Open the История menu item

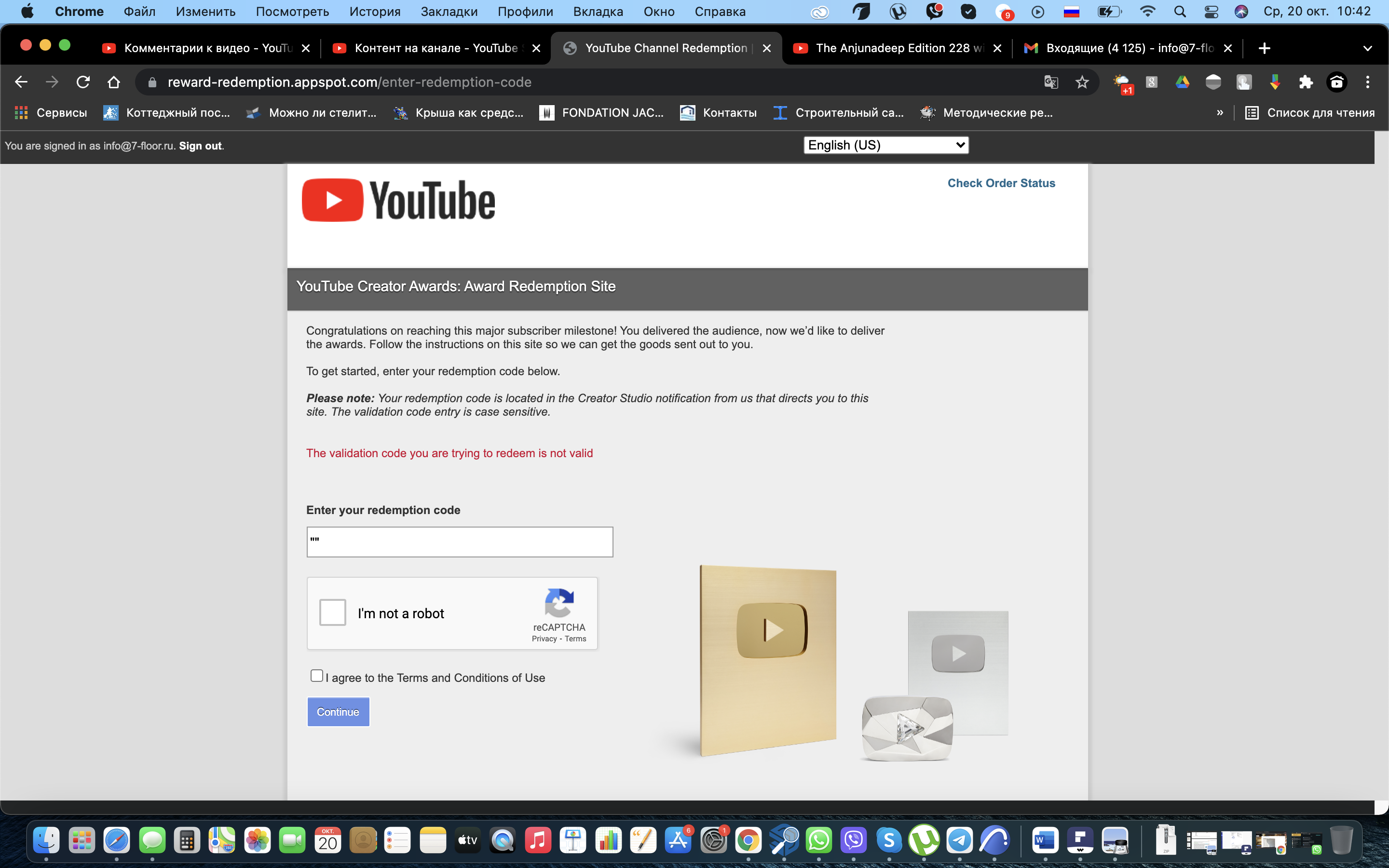click(x=374, y=11)
